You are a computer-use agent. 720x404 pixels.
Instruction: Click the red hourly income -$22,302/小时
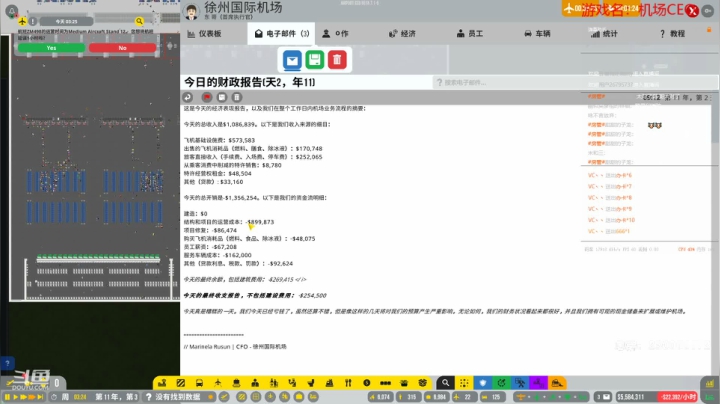[x=678, y=397]
